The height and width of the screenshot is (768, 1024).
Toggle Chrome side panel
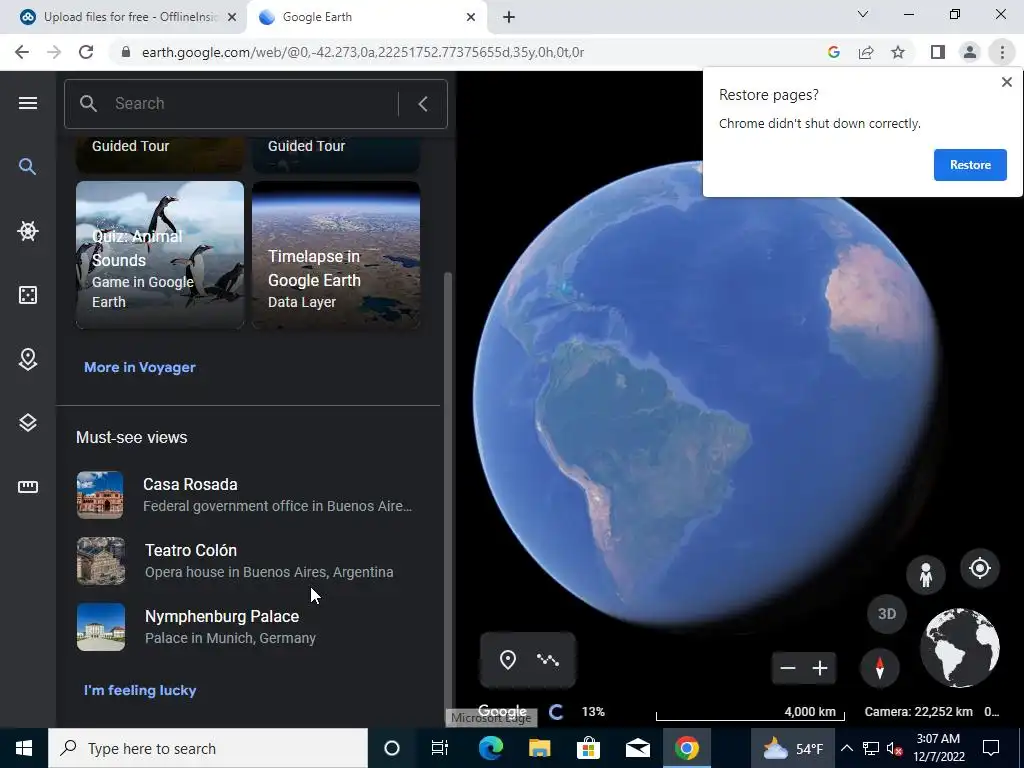(x=937, y=52)
